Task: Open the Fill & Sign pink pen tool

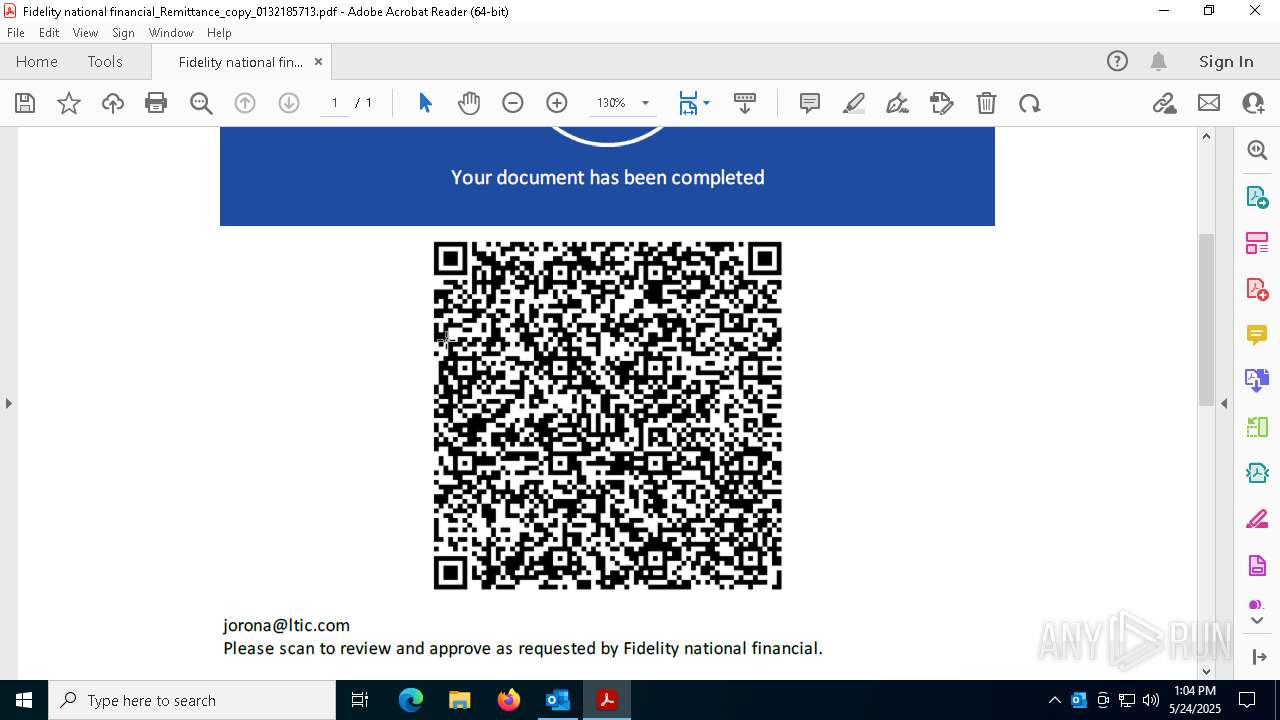Action: point(1257,520)
